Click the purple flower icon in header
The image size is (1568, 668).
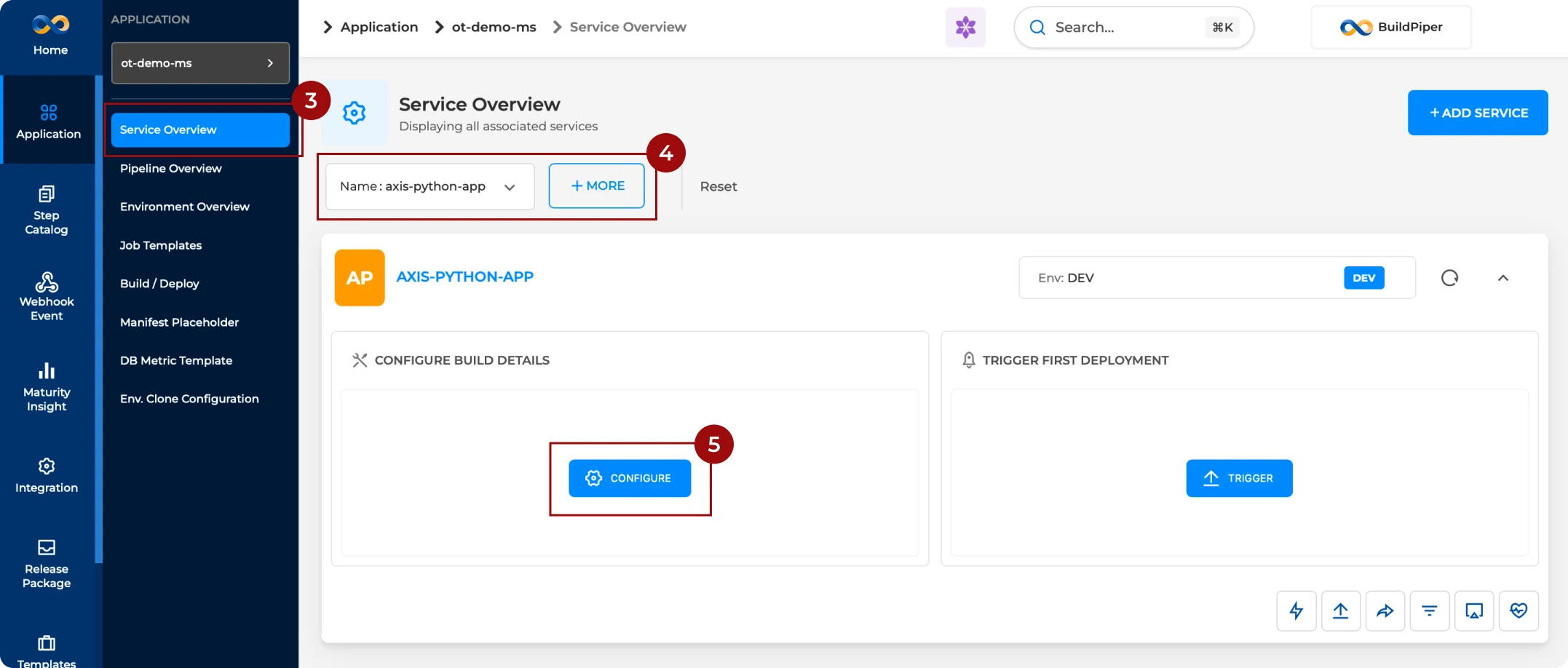coord(965,28)
